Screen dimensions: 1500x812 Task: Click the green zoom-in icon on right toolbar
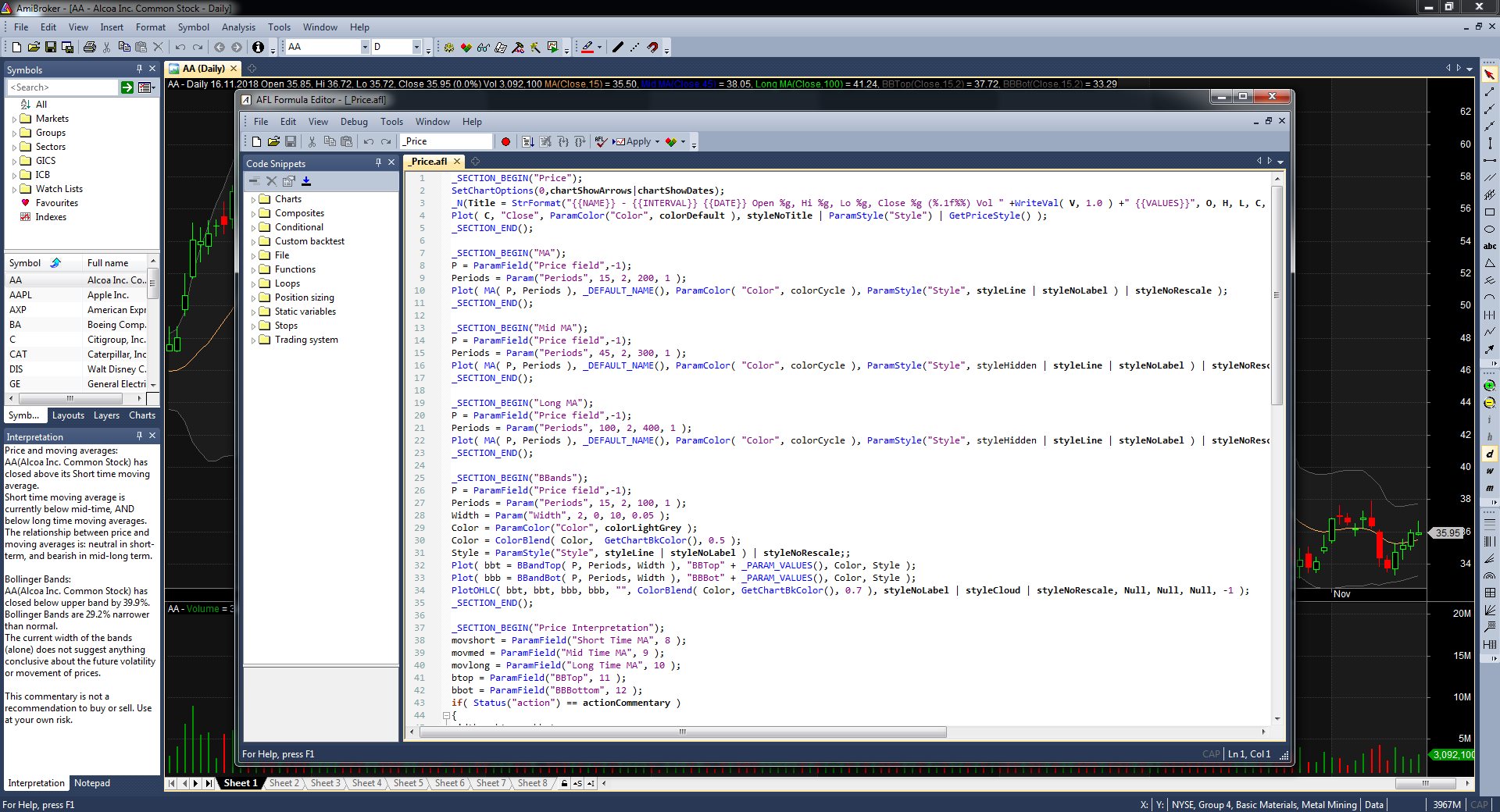click(1490, 386)
